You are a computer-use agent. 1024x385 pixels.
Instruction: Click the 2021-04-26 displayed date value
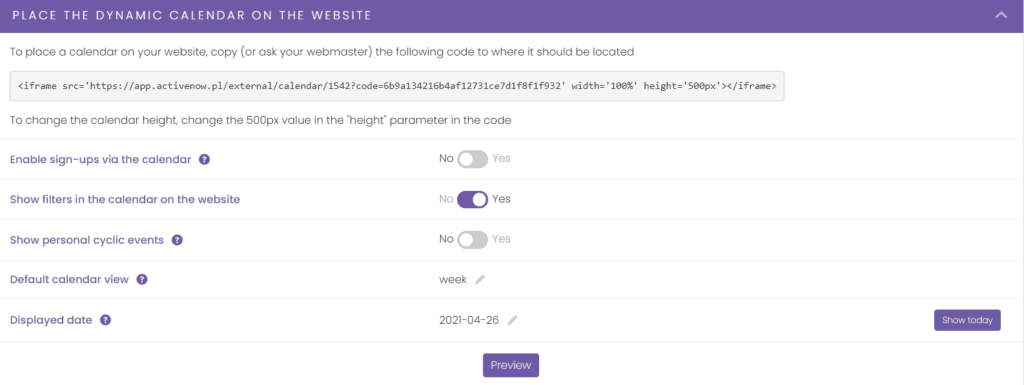pos(470,320)
